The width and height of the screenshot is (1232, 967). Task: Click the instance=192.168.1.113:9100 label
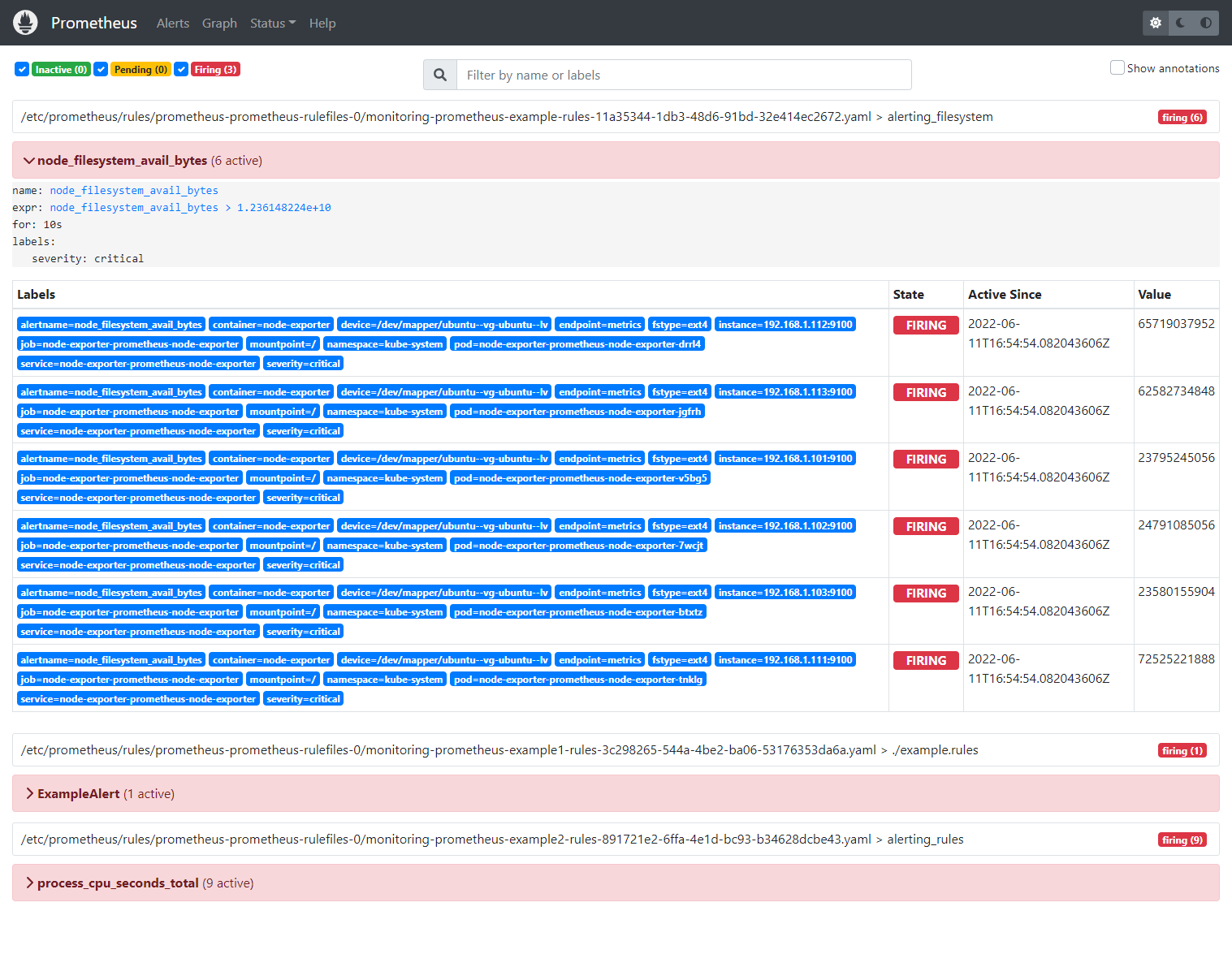(x=785, y=391)
